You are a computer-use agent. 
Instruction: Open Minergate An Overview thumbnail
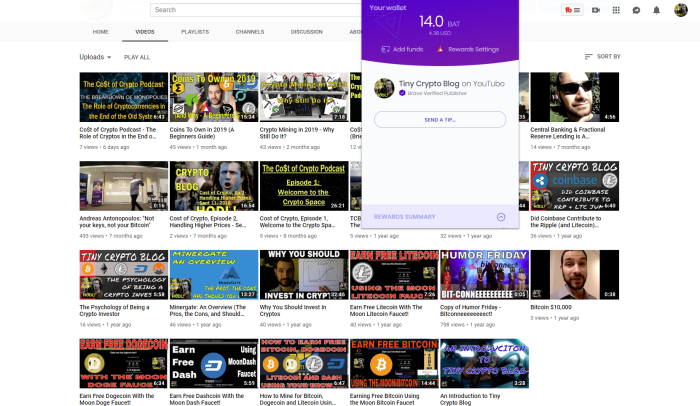coord(214,275)
